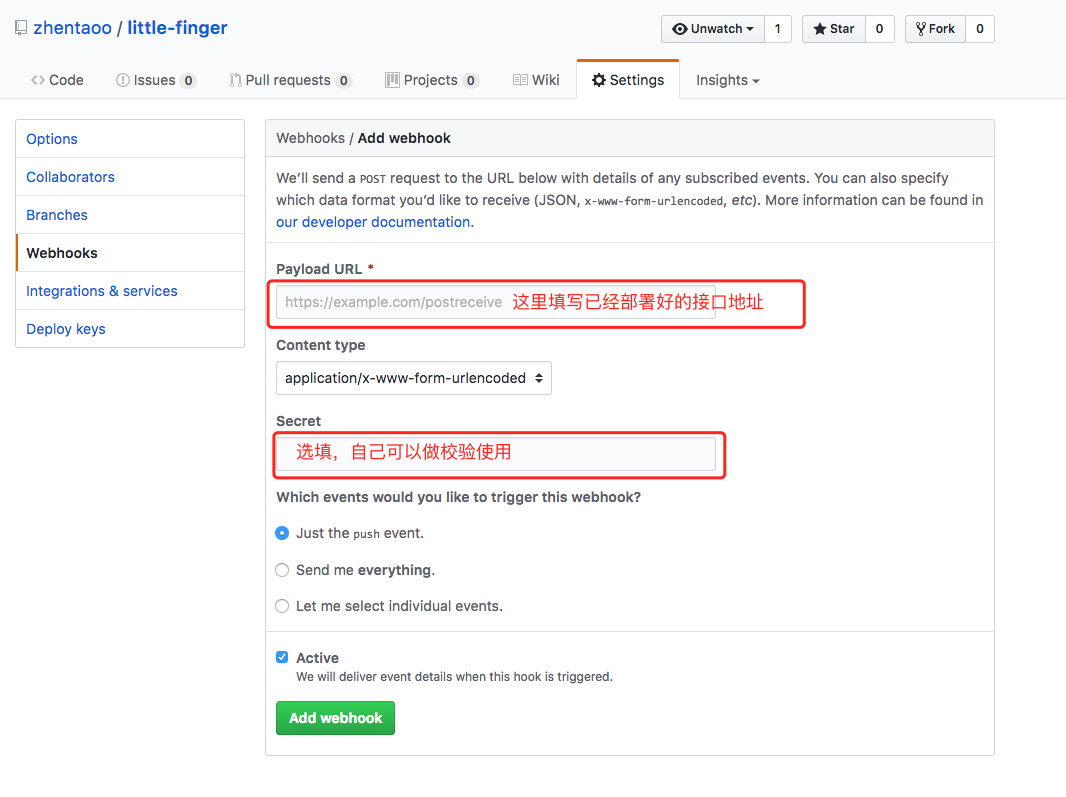Click 'We will deliver event details' note

[x=454, y=677]
